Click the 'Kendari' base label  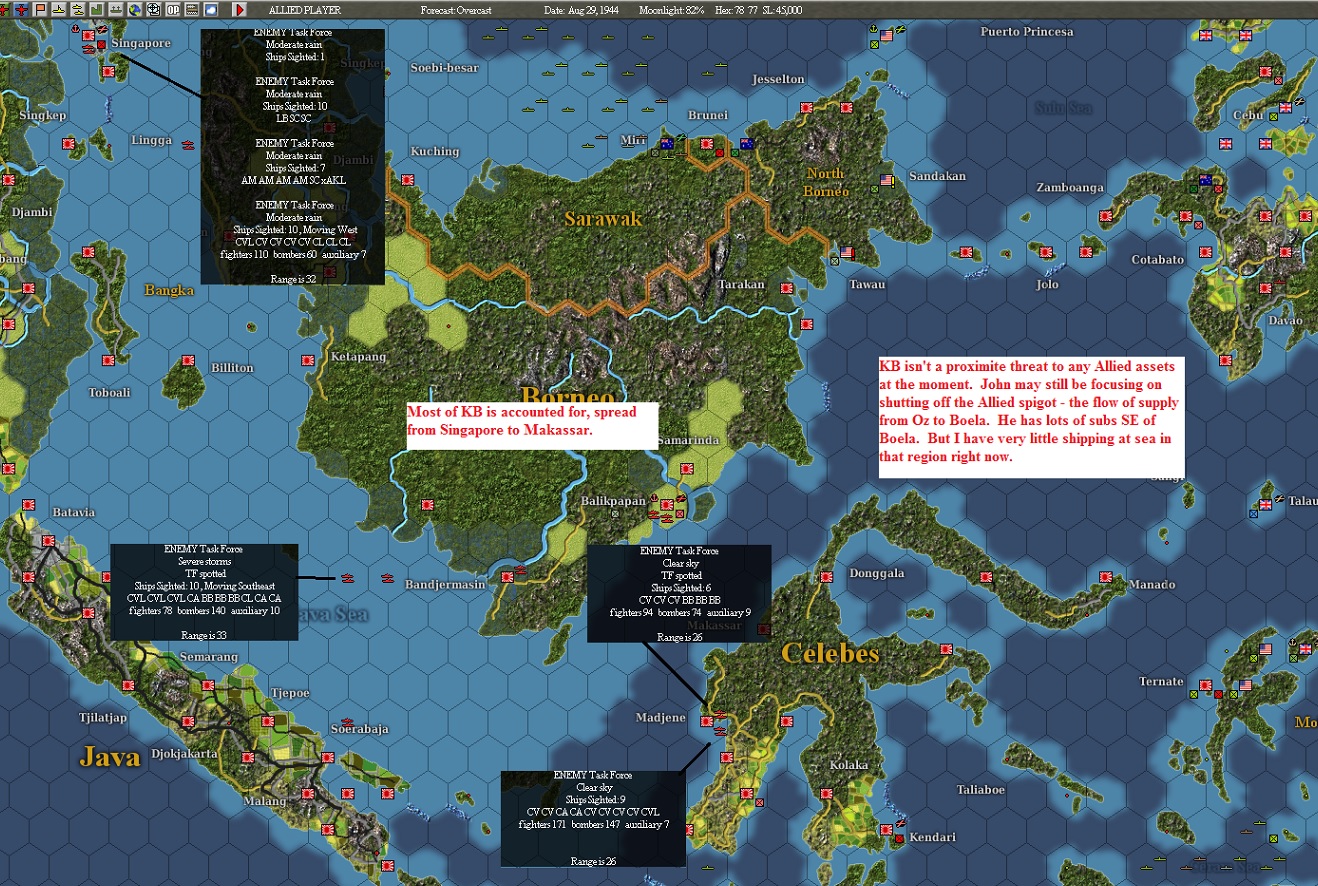pyautogui.click(x=933, y=837)
